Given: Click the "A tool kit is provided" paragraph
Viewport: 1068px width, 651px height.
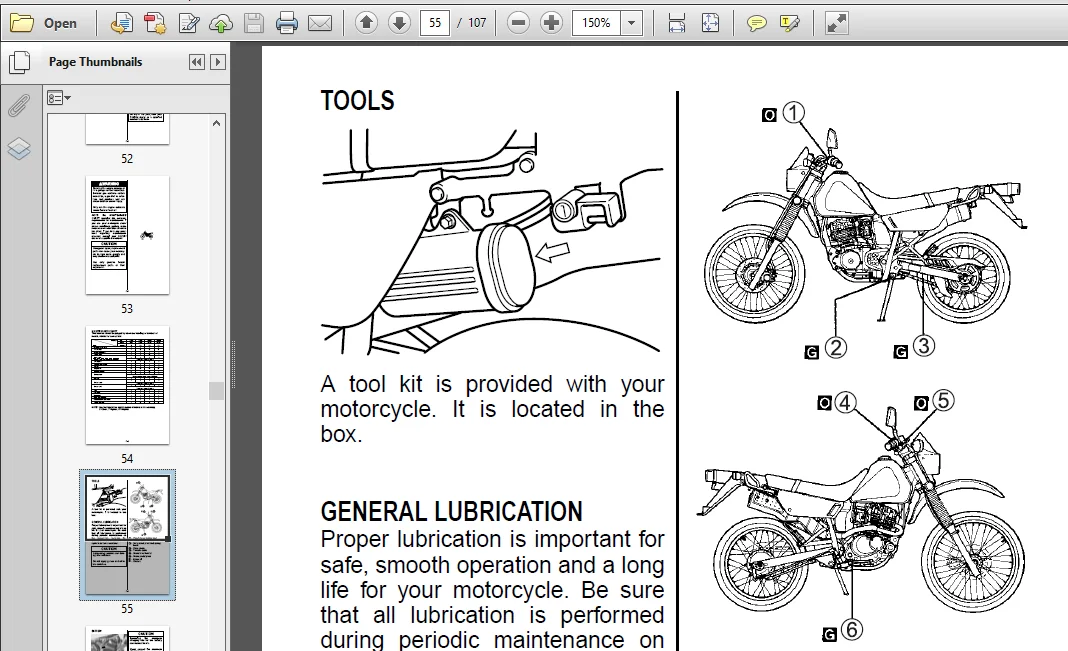Looking at the screenshot, I should pos(492,409).
